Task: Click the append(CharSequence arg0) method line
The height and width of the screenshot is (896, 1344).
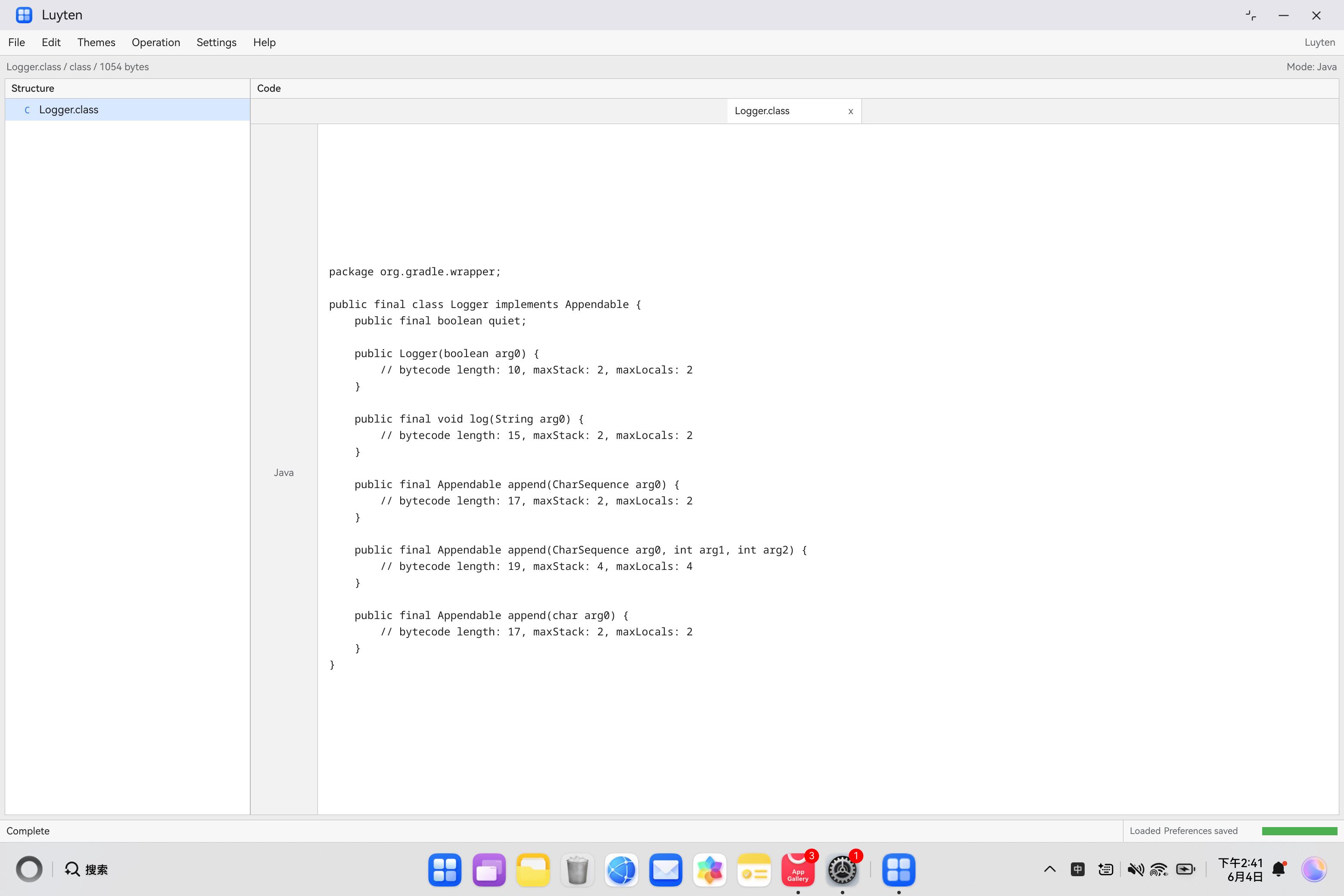Action: pyautogui.click(x=517, y=485)
